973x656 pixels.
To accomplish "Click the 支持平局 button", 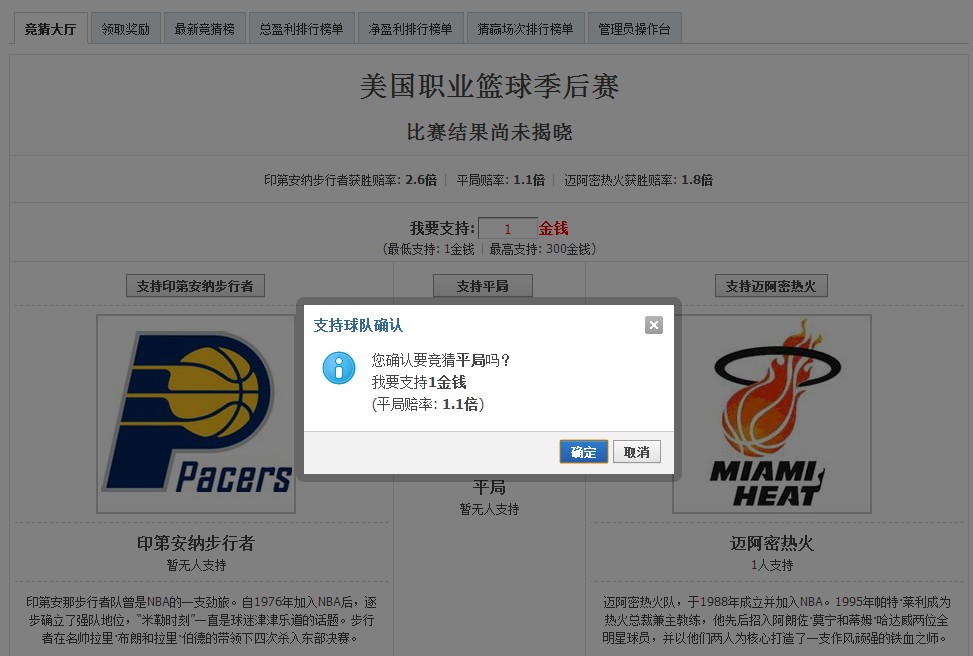I will pyautogui.click(x=483, y=285).
